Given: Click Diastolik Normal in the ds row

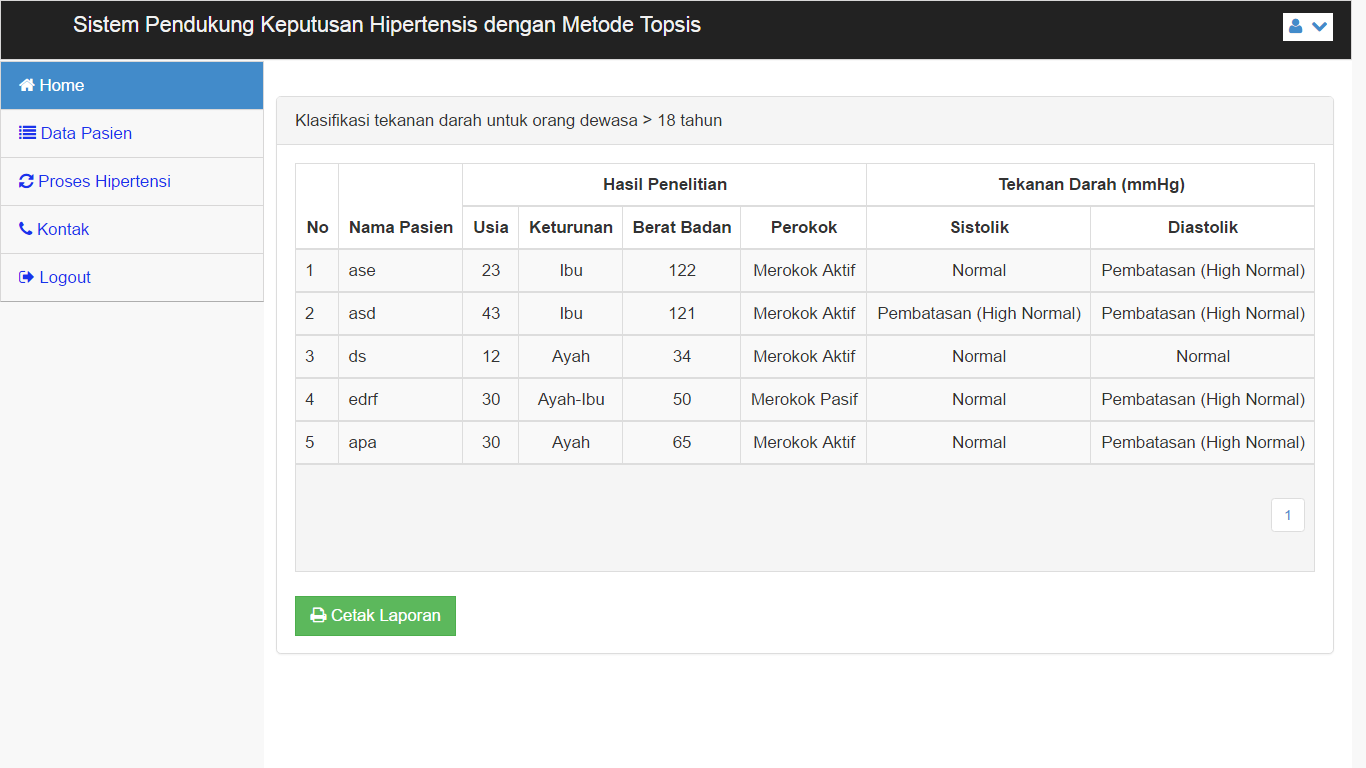Looking at the screenshot, I should pyautogui.click(x=1203, y=356).
